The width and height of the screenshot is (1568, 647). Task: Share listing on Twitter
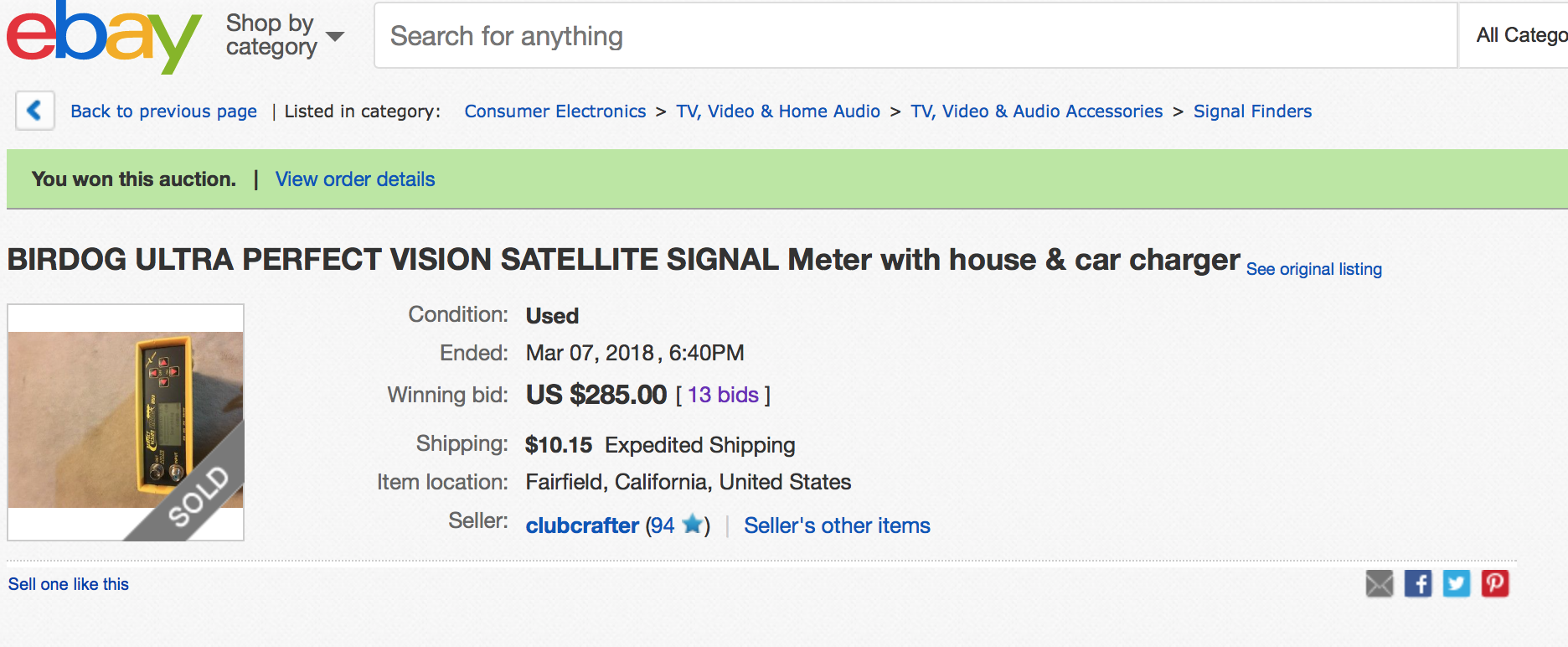(1456, 583)
